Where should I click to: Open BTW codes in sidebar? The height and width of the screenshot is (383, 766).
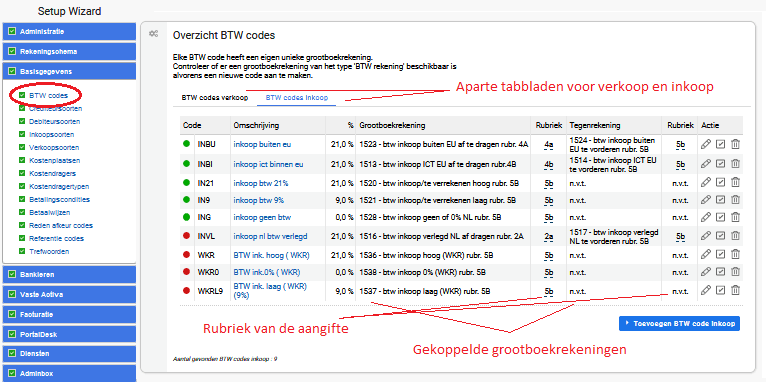[x=48, y=95]
